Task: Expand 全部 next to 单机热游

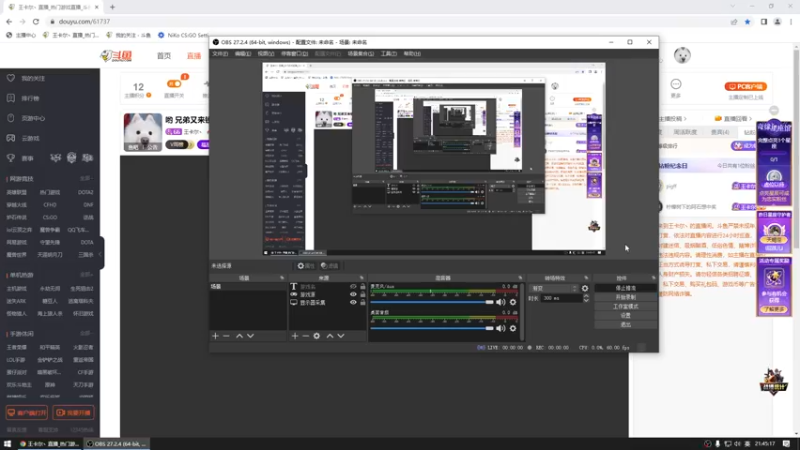Action: click(85, 275)
